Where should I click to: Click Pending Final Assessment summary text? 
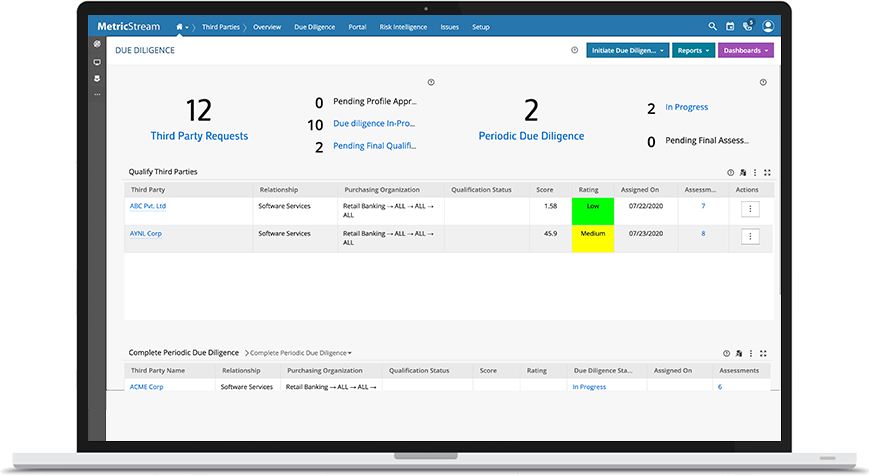coord(707,140)
